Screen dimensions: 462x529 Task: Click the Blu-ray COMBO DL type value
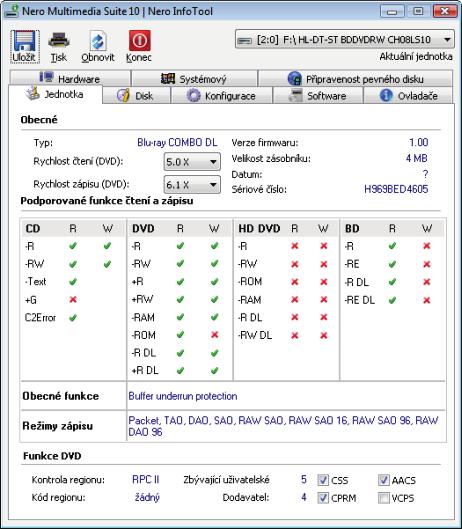pos(177,142)
